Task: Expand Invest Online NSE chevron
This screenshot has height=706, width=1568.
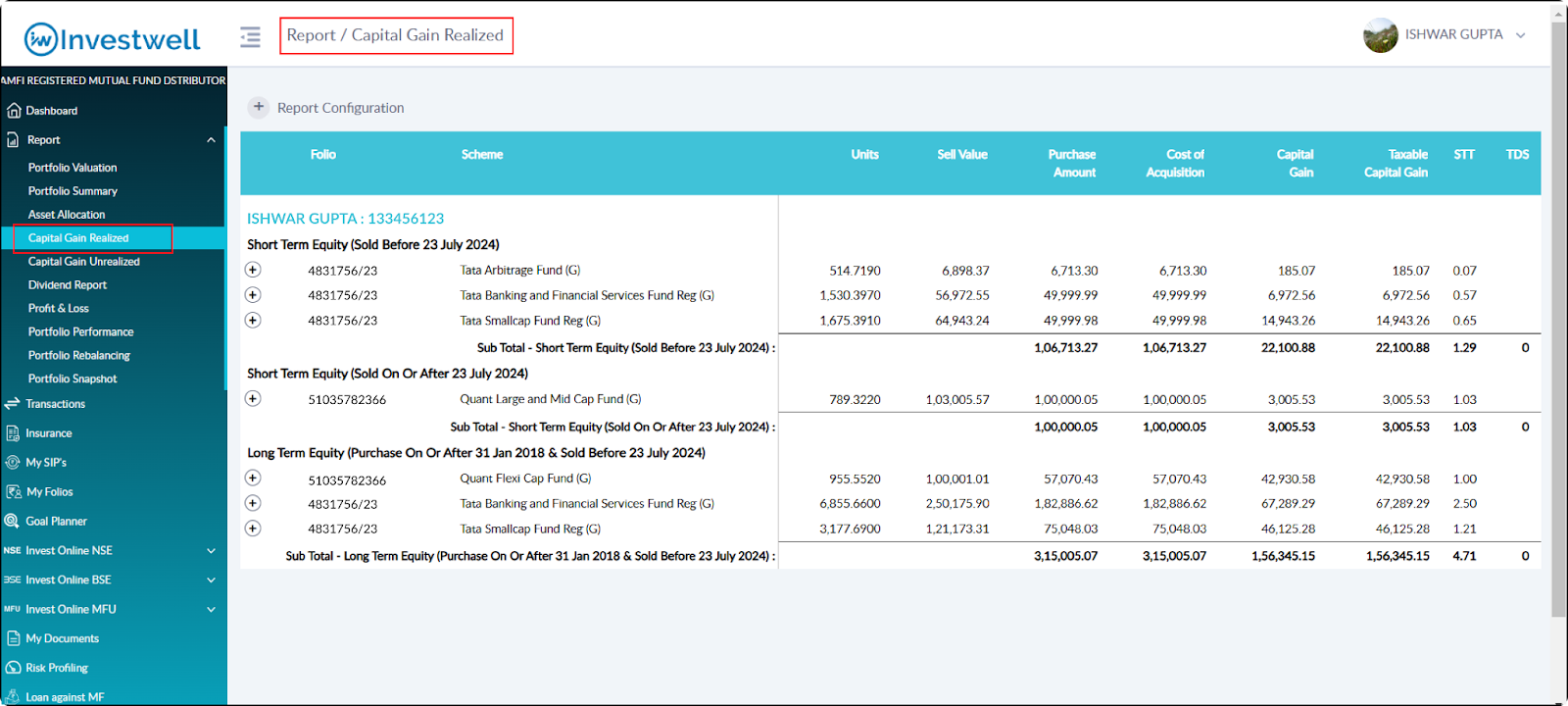Action: (x=211, y=551)
